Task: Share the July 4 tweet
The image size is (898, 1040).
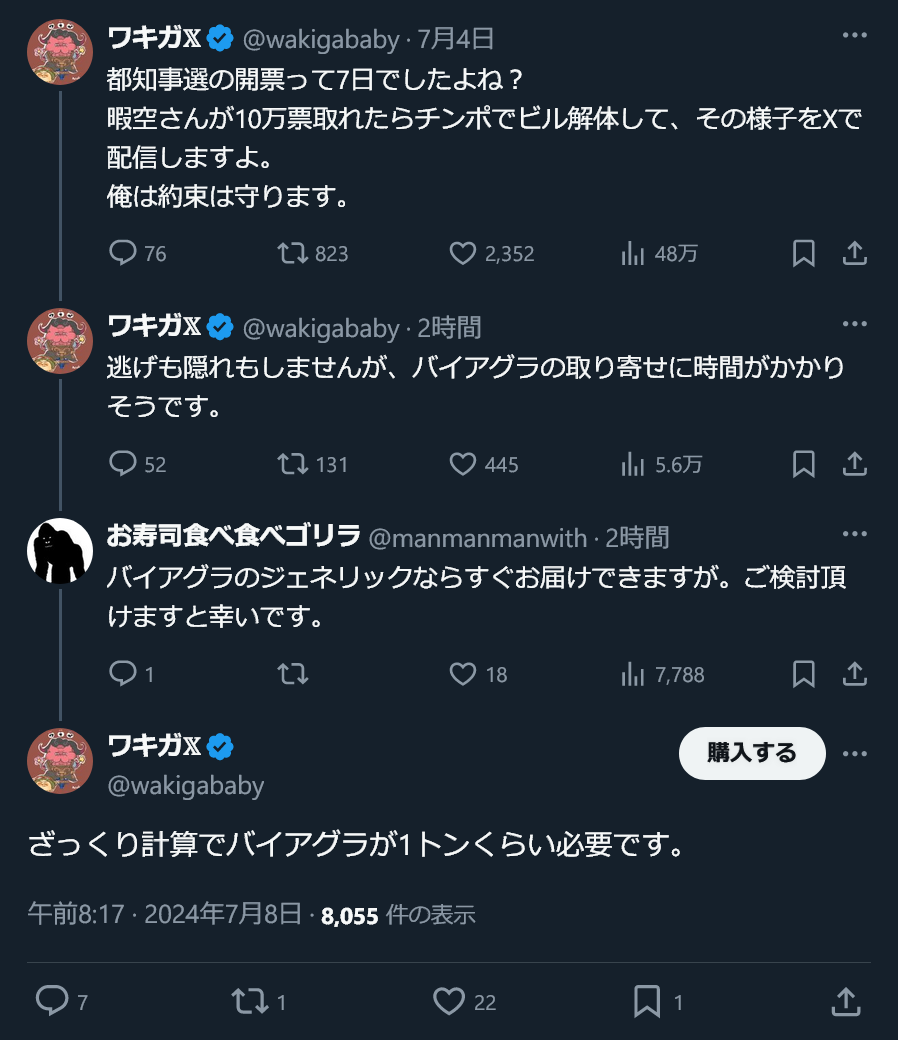Action: [854, 253]
